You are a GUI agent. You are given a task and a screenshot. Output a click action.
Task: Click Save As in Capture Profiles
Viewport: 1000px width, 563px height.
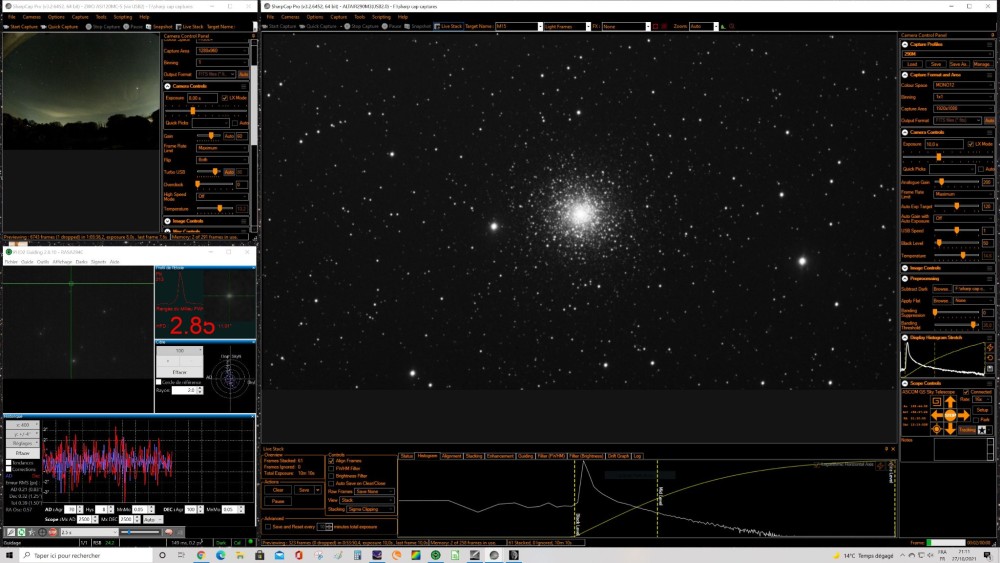[x=959, y=64]
